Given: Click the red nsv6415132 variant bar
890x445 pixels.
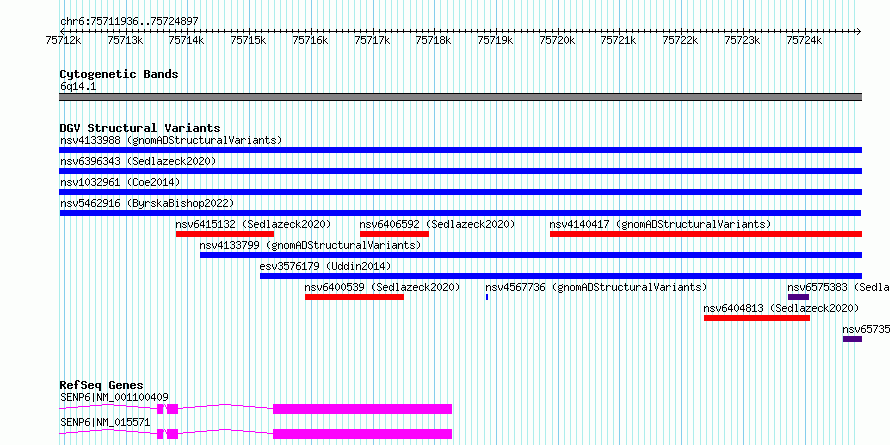Looking at the screenshot, I should 225,234.
